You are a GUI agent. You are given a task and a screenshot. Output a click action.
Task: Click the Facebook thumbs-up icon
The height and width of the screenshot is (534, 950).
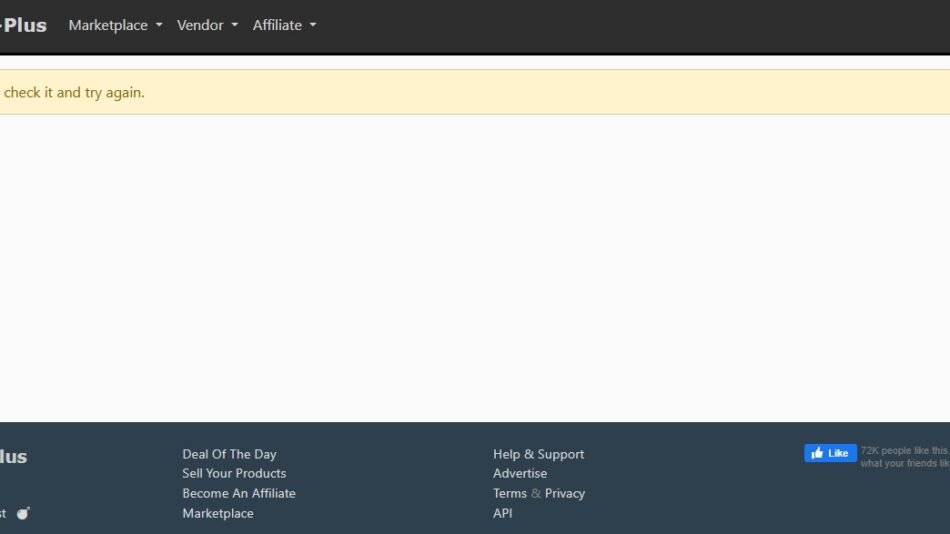tap(818, 453)
